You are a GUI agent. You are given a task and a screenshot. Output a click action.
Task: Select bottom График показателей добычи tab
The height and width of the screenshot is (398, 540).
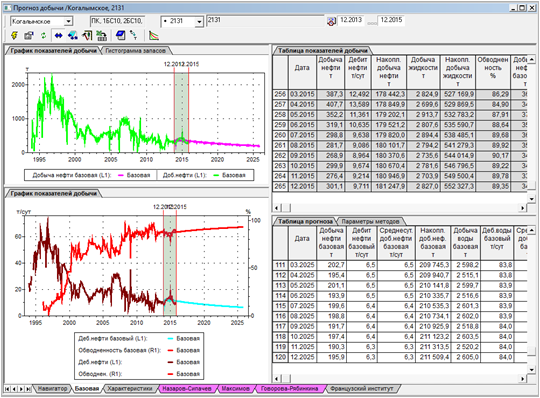[x=53, y=193]
